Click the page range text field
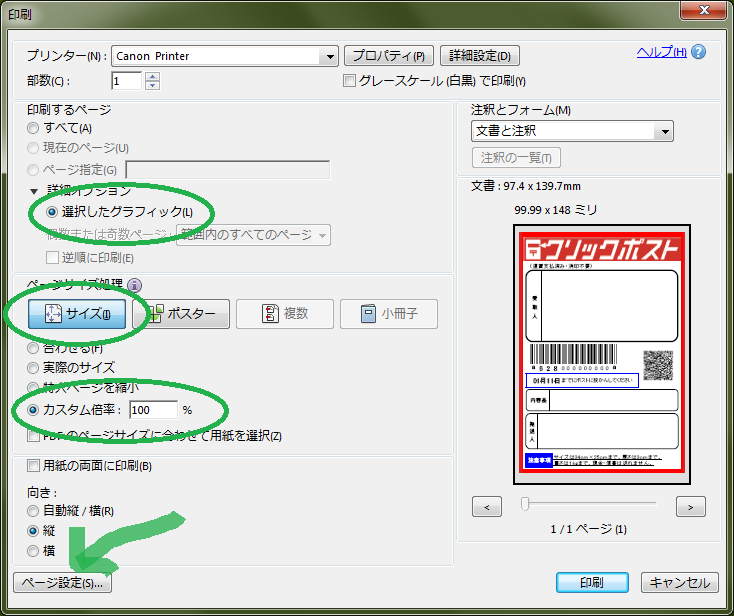Image resolution: width=734 pixels, height=616 pixels. tap(228, 170)
